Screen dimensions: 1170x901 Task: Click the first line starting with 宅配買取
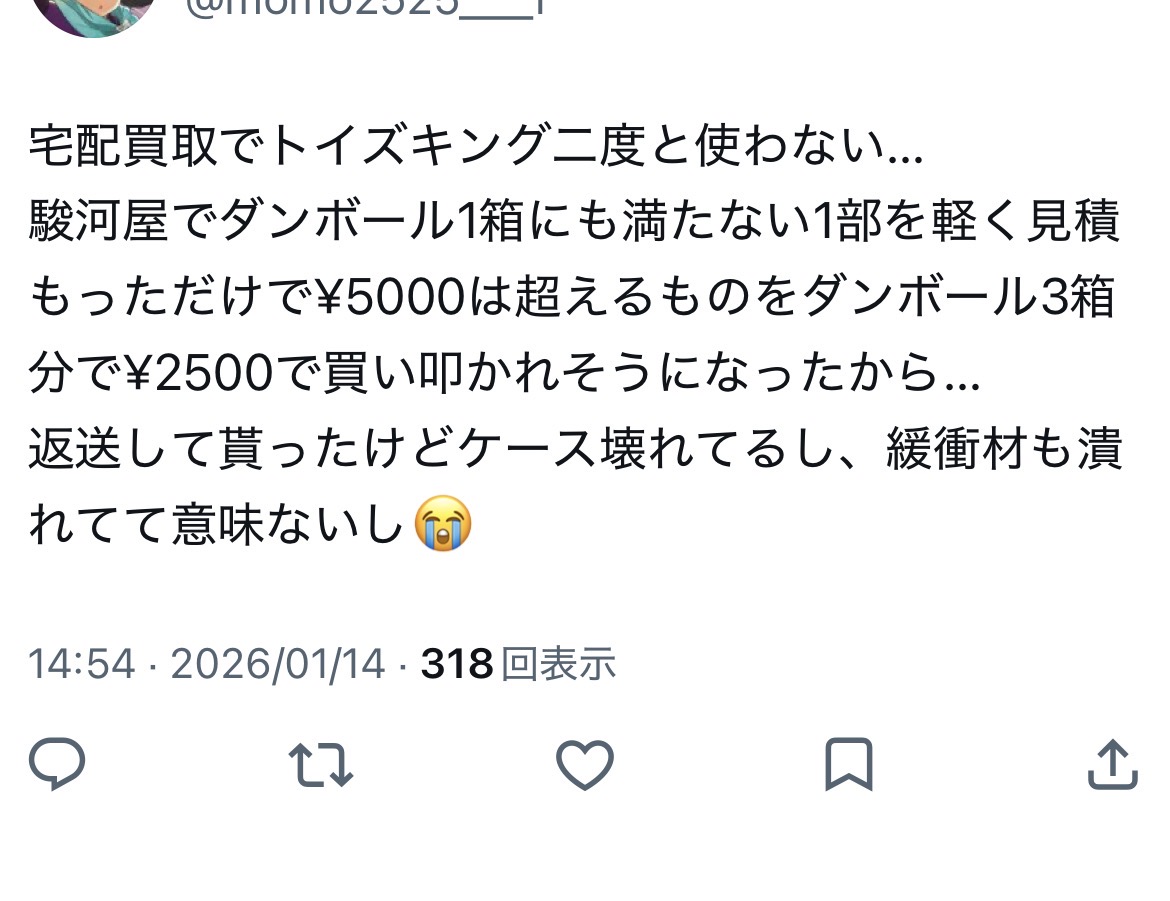click(x=476, y=145)
